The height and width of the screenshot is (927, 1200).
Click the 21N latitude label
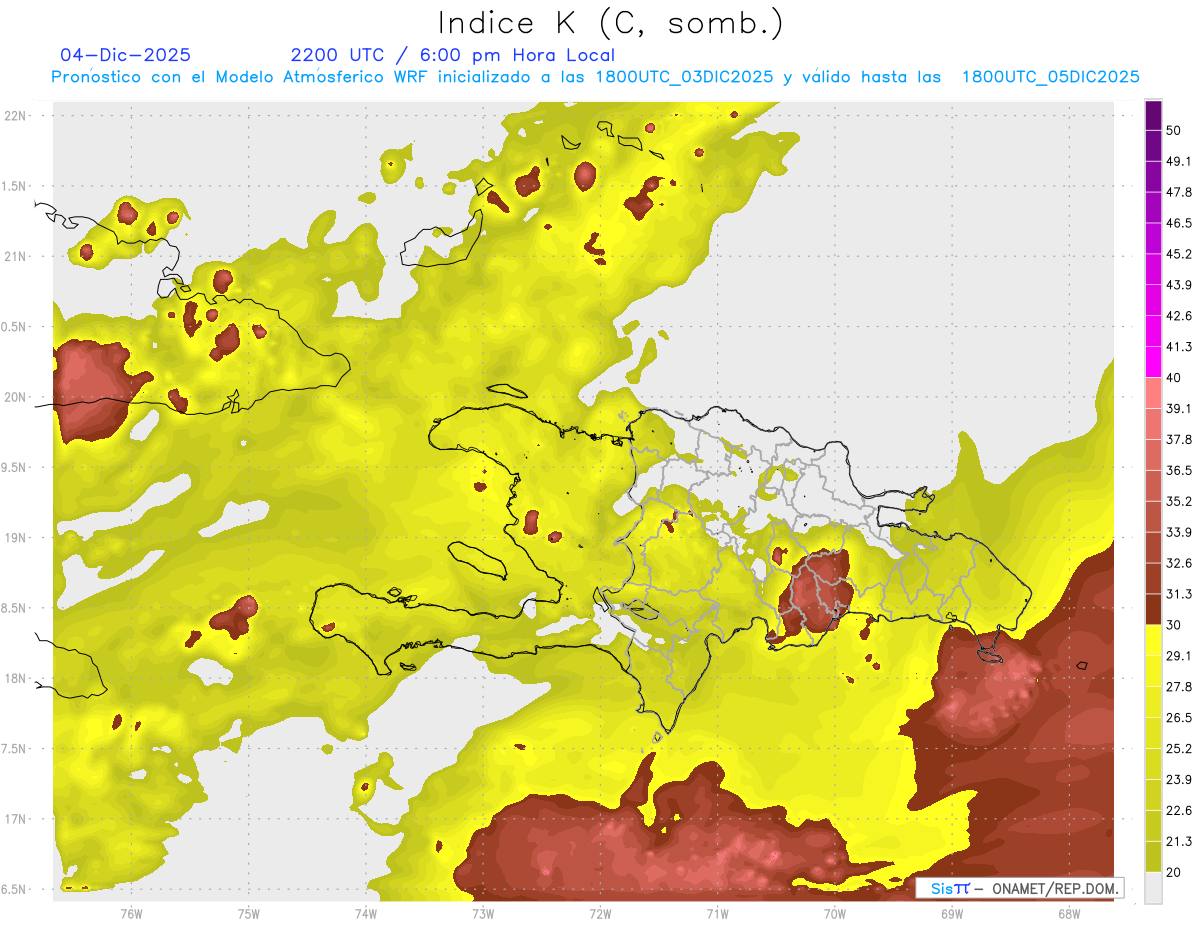click(17, 256)
